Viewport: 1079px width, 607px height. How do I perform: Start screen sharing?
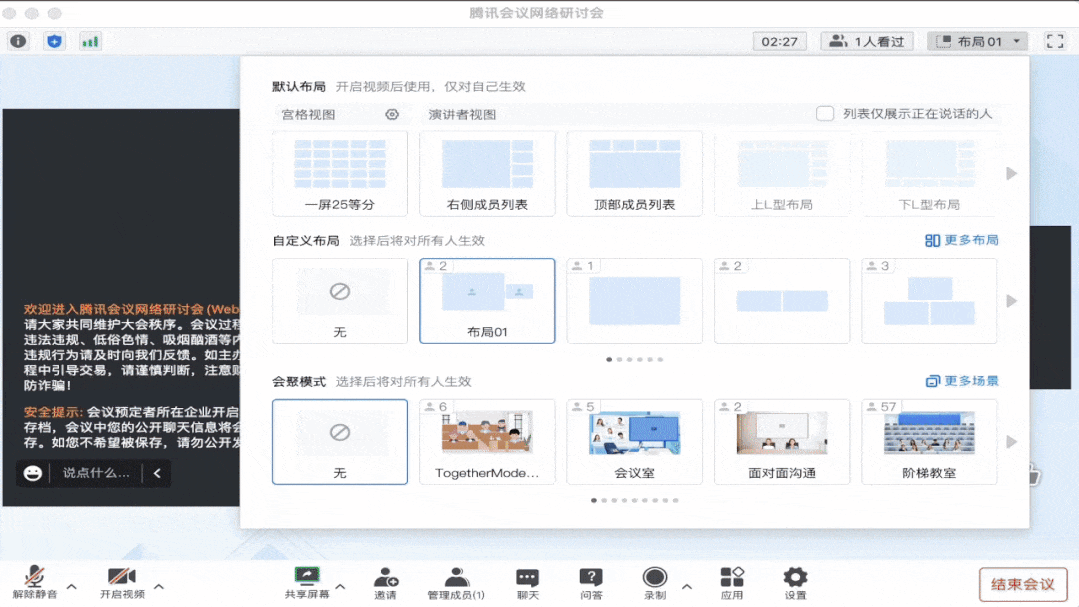tap(307, 583)
